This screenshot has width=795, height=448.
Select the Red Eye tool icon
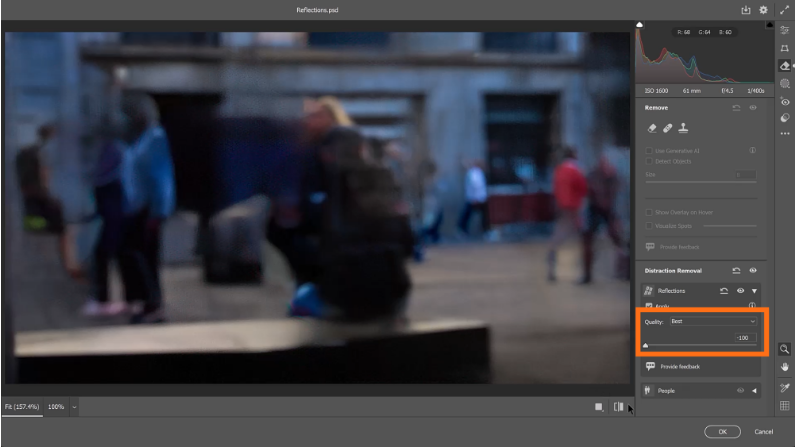[x=785, y=101]
